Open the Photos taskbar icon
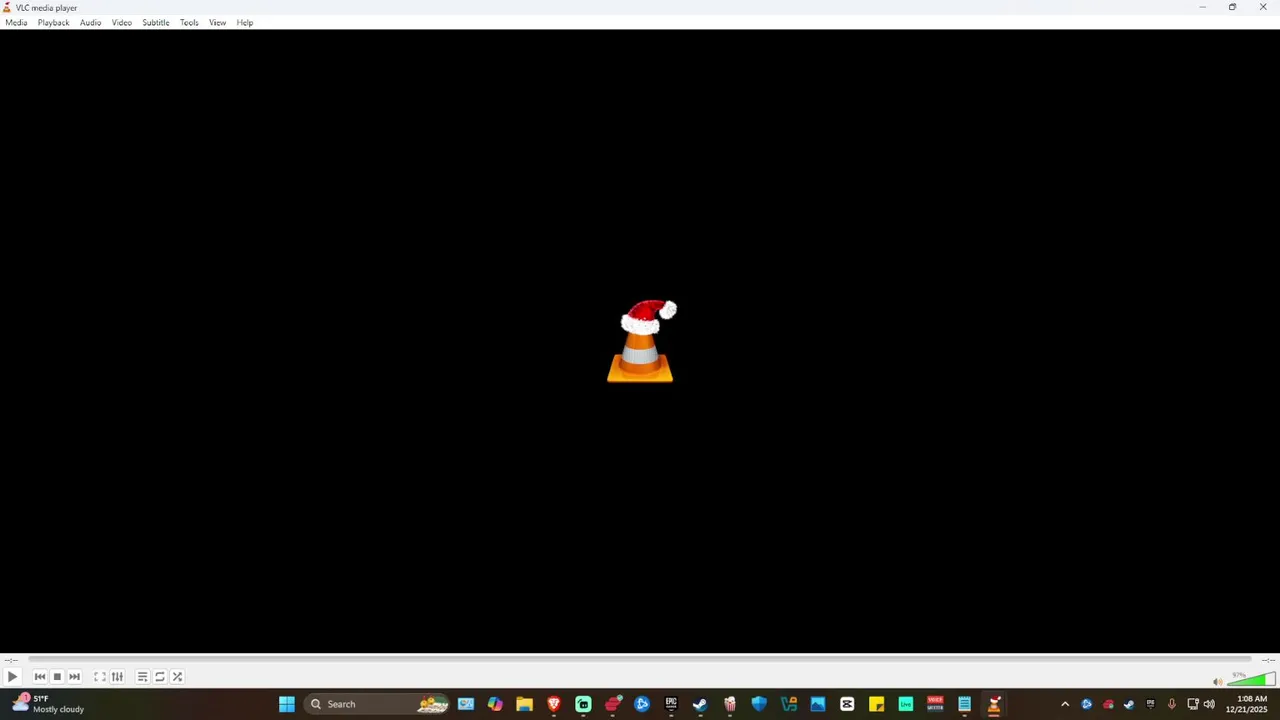 pos(817,704)
